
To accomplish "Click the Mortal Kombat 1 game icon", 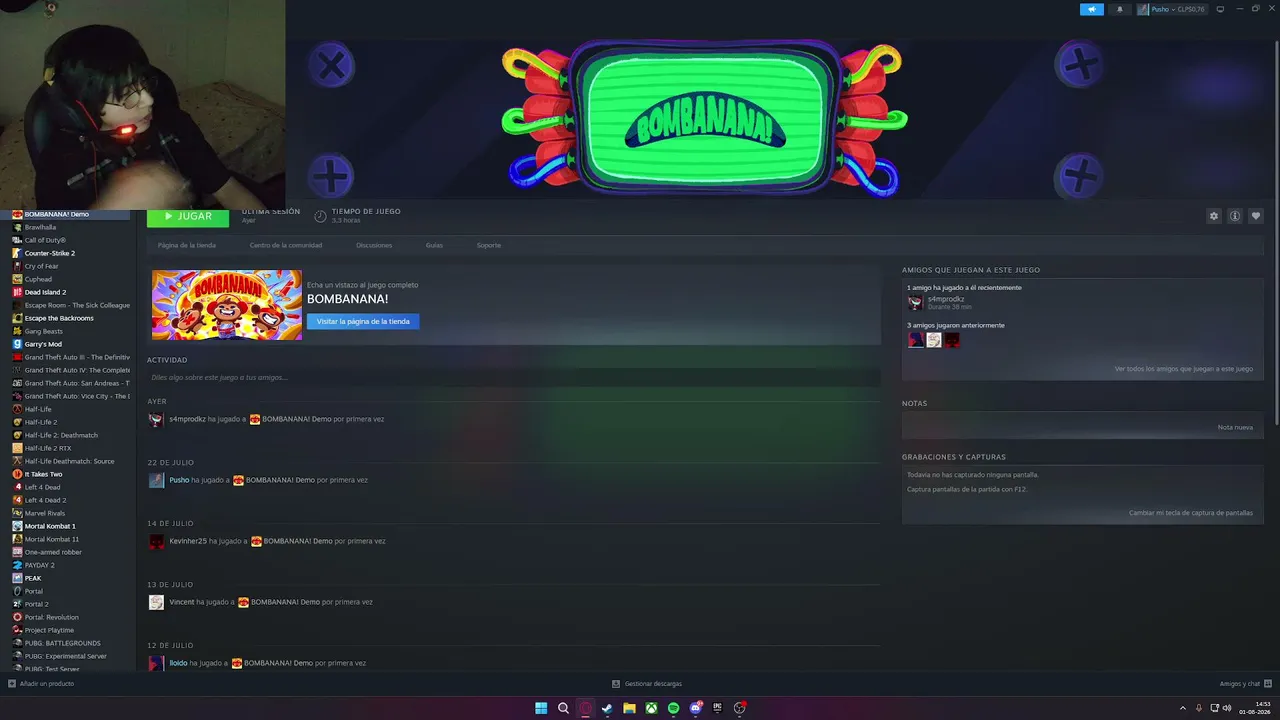I will [17, 526].
